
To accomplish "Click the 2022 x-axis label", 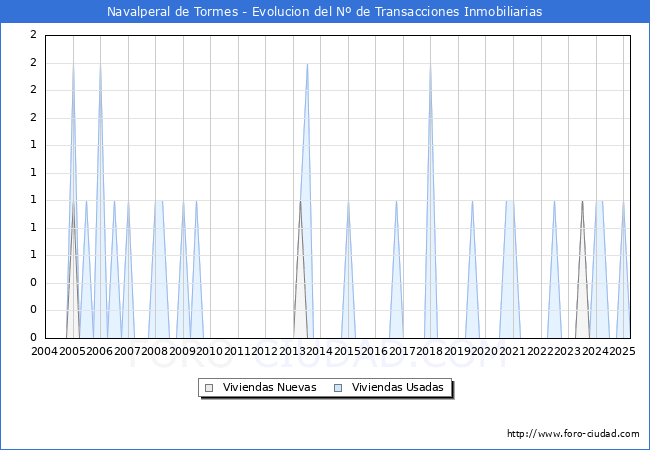I will click(540, 351).
